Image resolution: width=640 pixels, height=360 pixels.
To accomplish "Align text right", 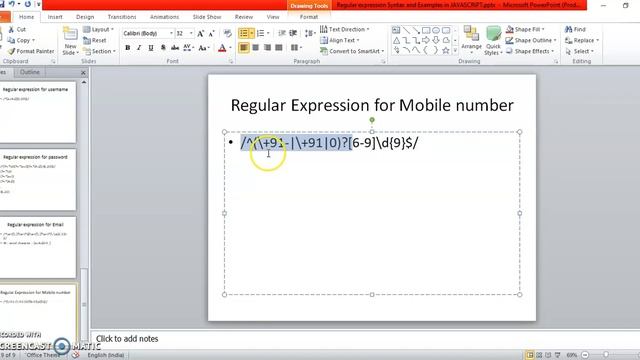I will pyautogui.click(x=267, y=48).
